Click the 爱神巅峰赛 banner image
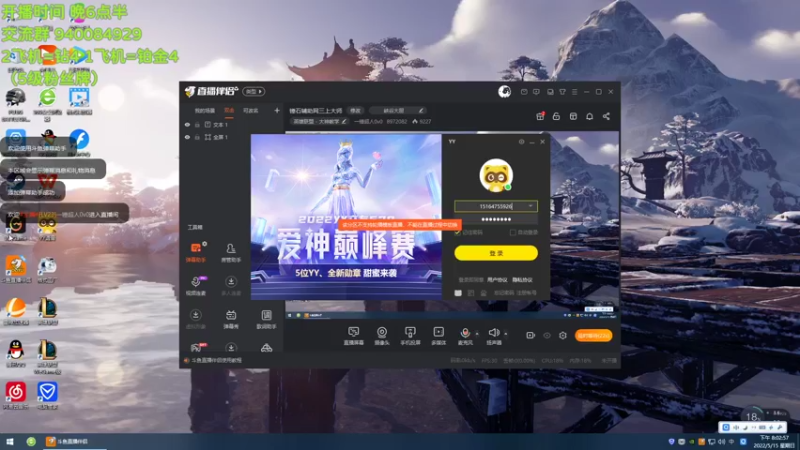The height and width of the screenshot is (450, 800). 346,217
